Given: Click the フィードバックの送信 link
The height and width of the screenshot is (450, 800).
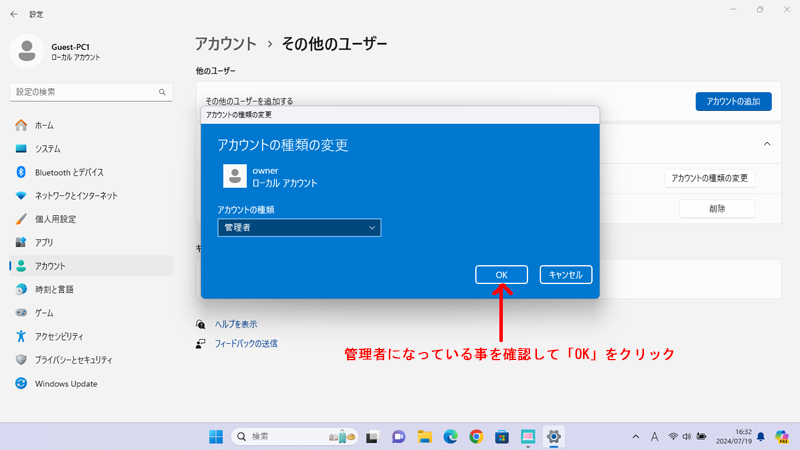Looking at the screenshot, I should click(x=246, y=343).
